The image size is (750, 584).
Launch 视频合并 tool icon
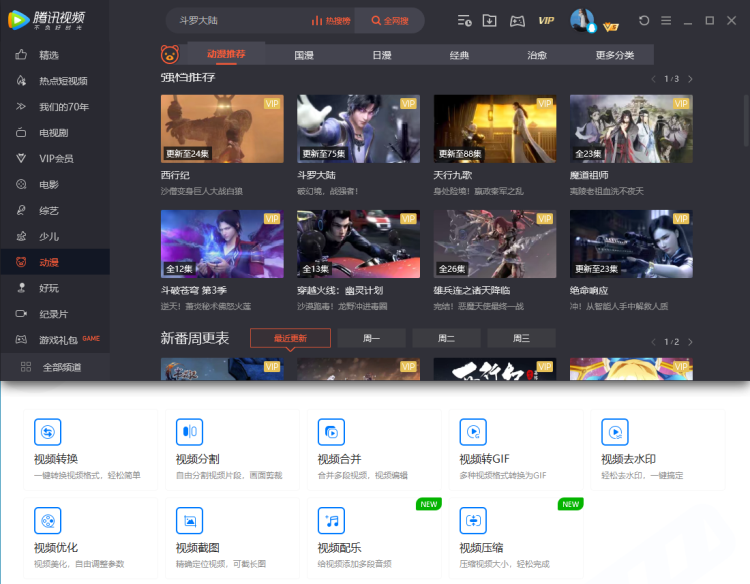331,432
